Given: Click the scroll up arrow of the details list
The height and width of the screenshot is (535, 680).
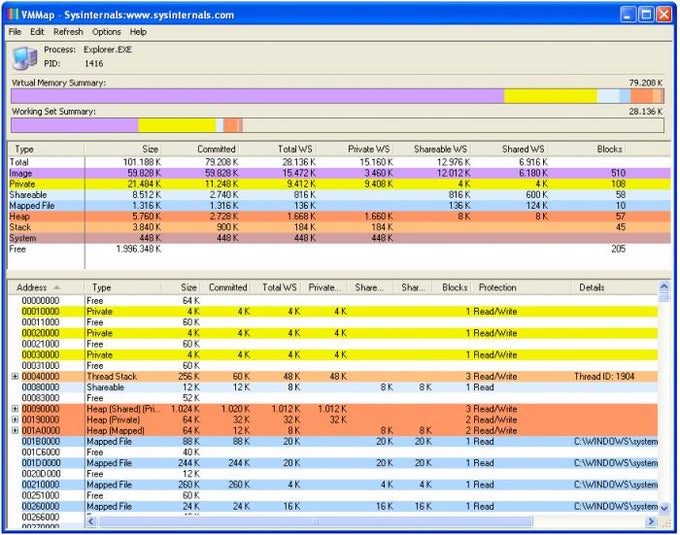Looking at the screenshot, I should point(664,287).
